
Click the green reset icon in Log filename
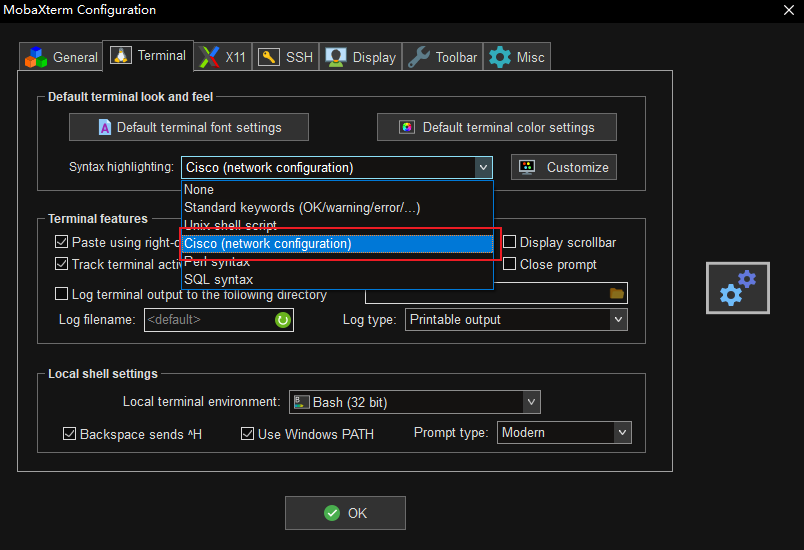(283, 320)
